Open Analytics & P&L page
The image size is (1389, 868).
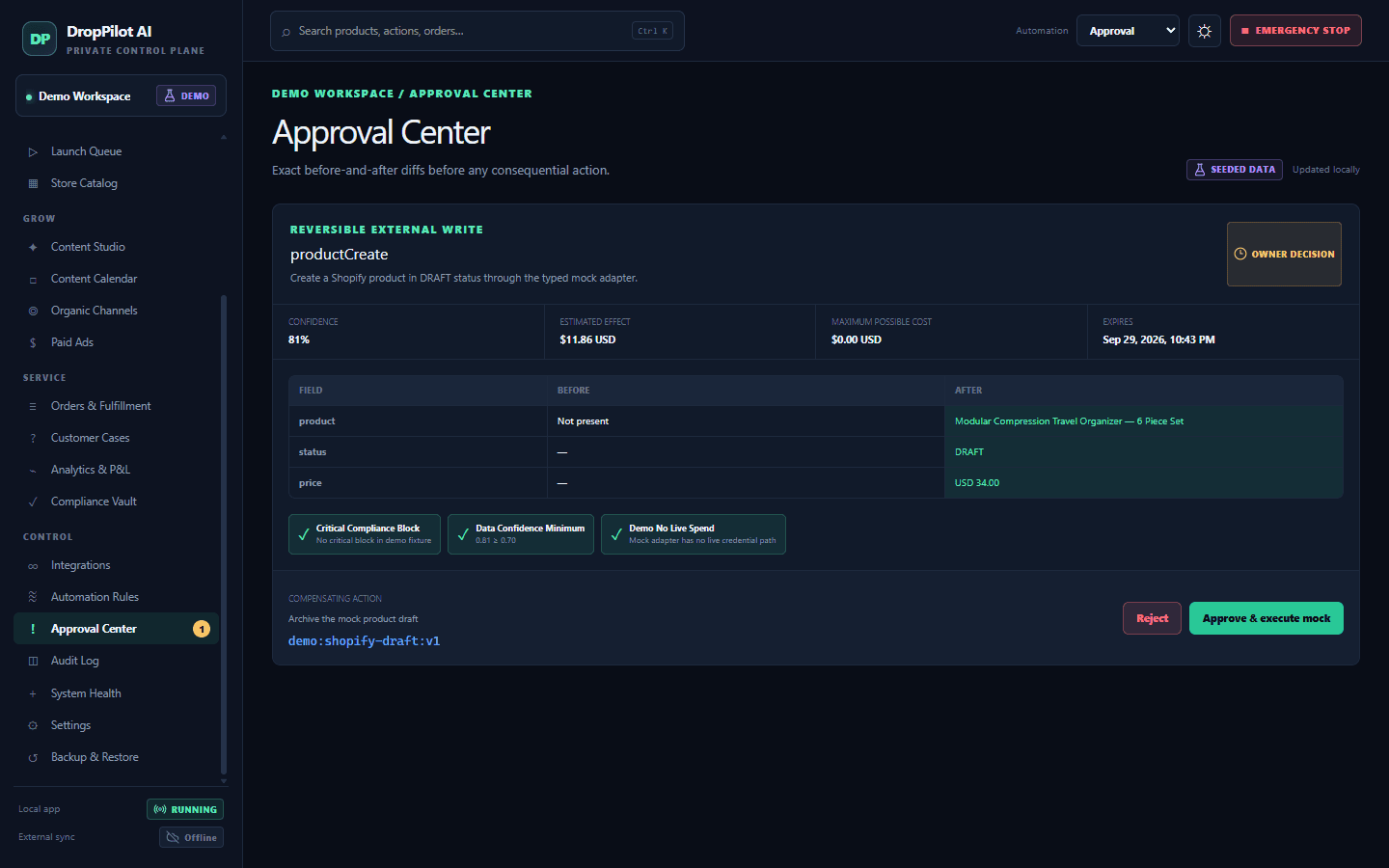tap(117, 470)
